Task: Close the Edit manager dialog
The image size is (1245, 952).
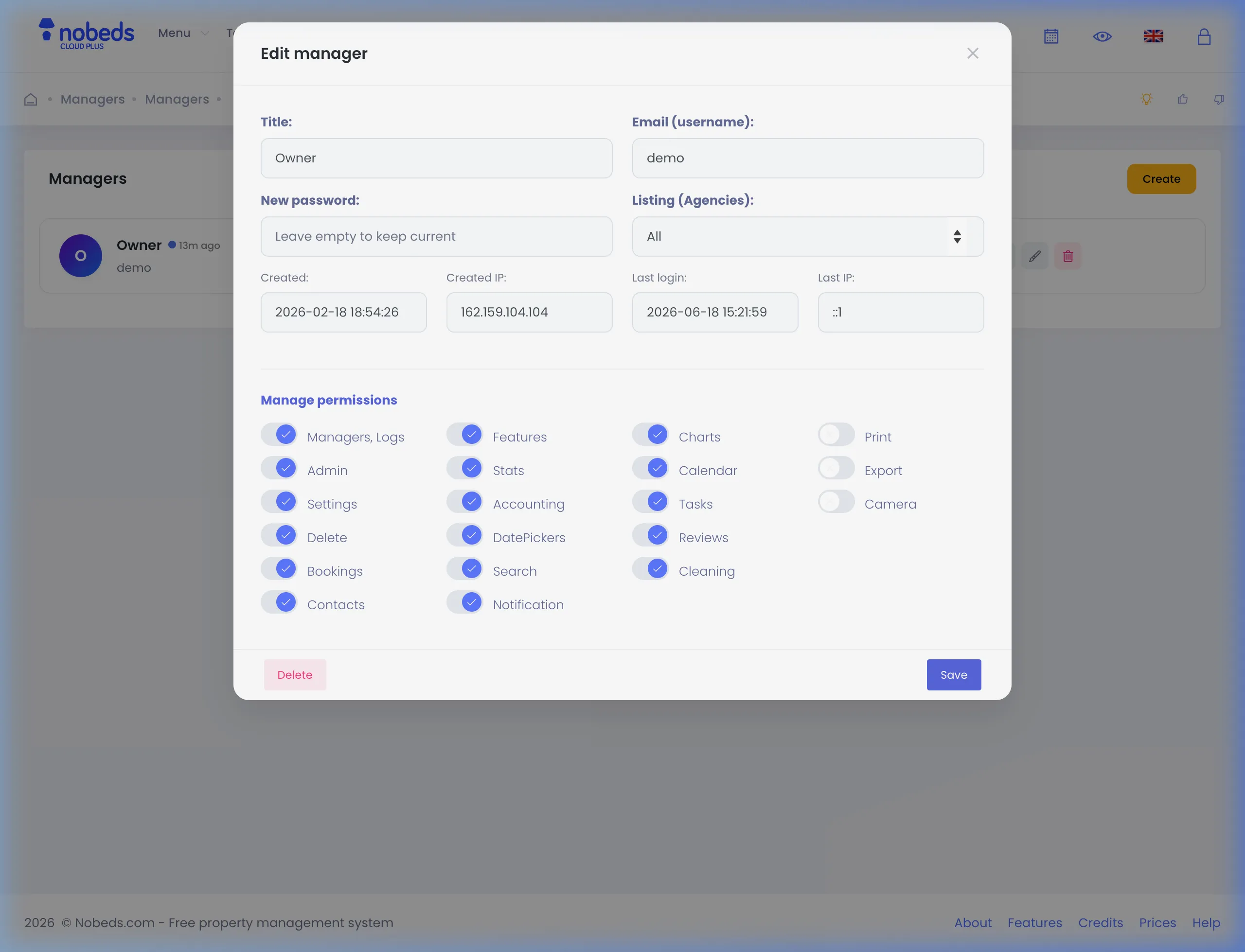Action: click(973, 53)
